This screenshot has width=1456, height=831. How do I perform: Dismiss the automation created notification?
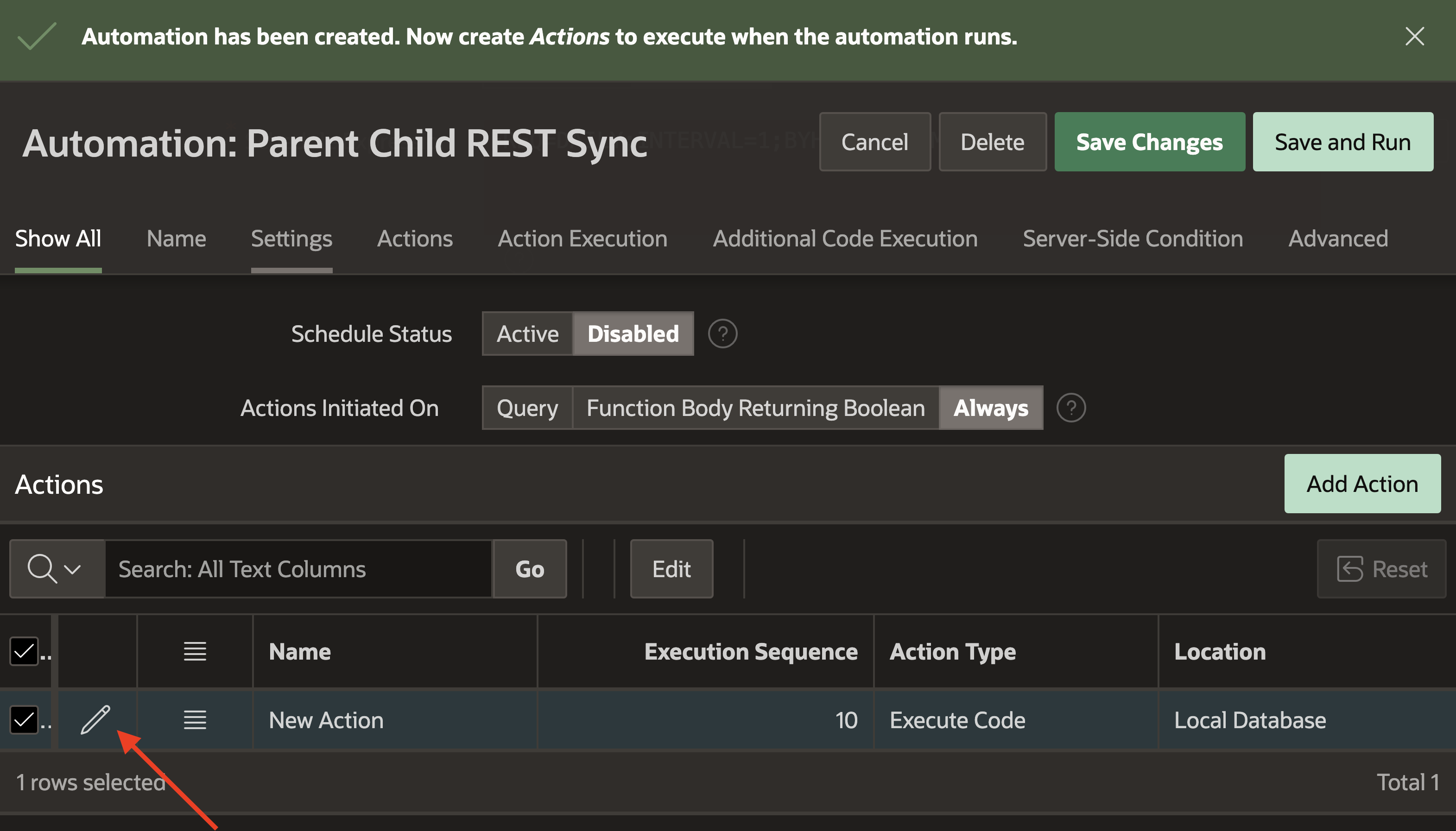[1414, 37]
